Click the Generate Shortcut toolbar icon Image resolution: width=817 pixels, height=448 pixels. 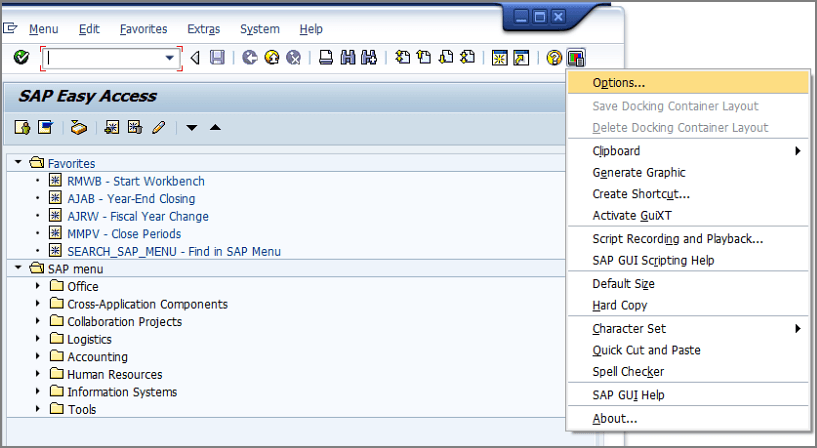coord(521,57)
